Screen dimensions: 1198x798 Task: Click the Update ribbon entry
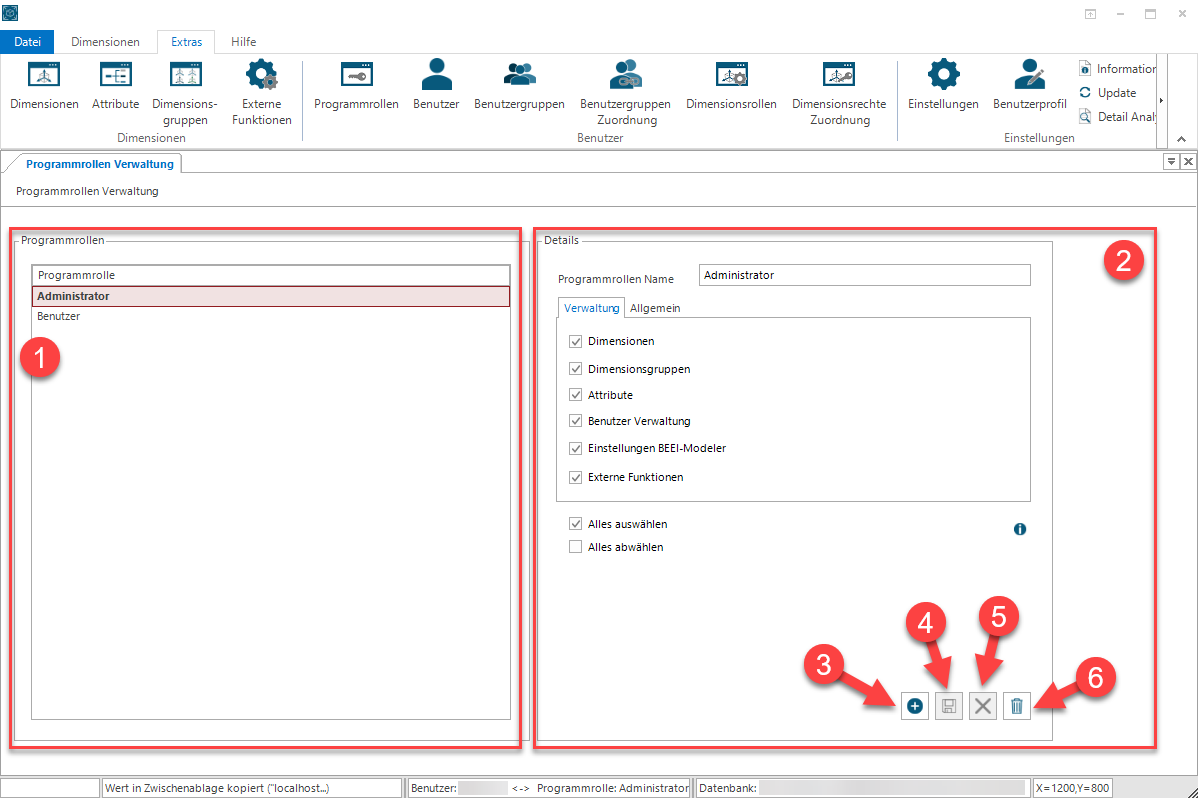(x=1108, y=92)
